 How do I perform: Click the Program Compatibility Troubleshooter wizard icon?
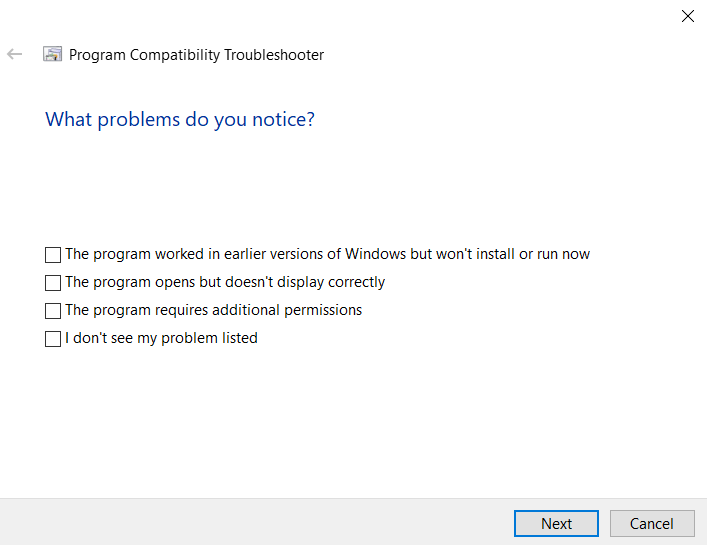tap(53, 55)
